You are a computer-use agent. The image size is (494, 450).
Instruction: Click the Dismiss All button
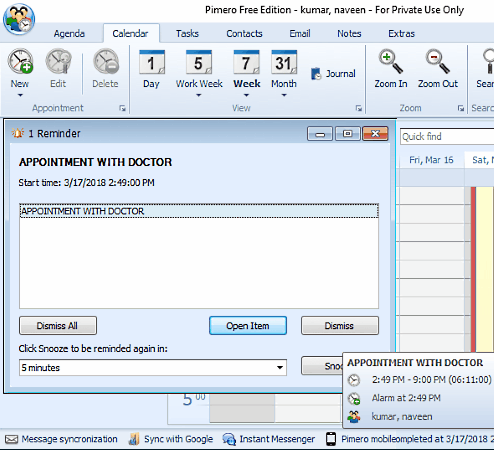coord(58,326)
